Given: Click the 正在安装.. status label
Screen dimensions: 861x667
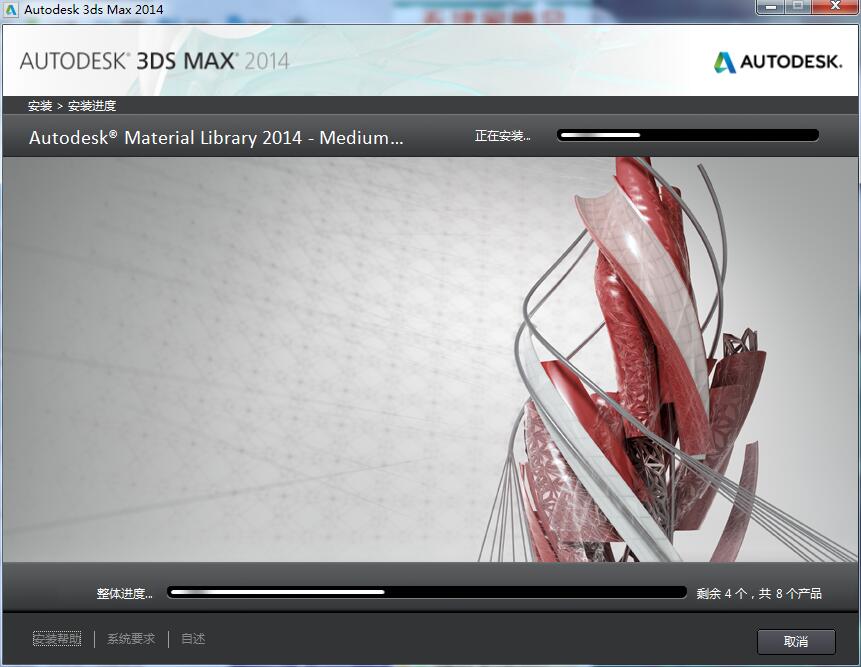Looking at the screenshot, I should tap(502, 136).
